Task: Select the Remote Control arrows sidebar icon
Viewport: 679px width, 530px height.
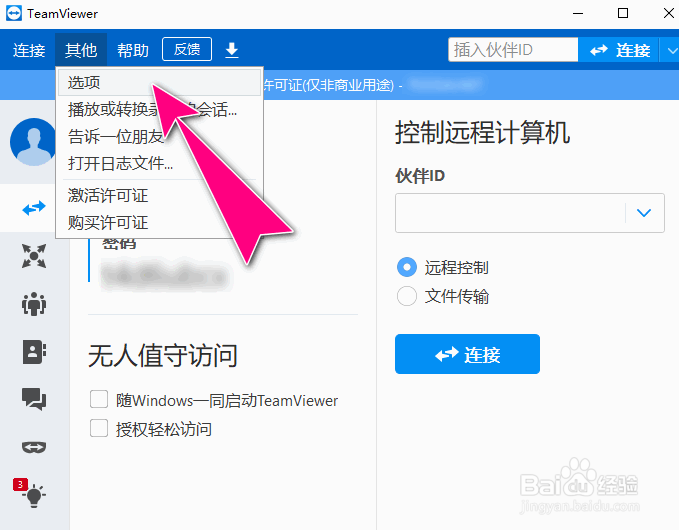Action: coord(34,208)
